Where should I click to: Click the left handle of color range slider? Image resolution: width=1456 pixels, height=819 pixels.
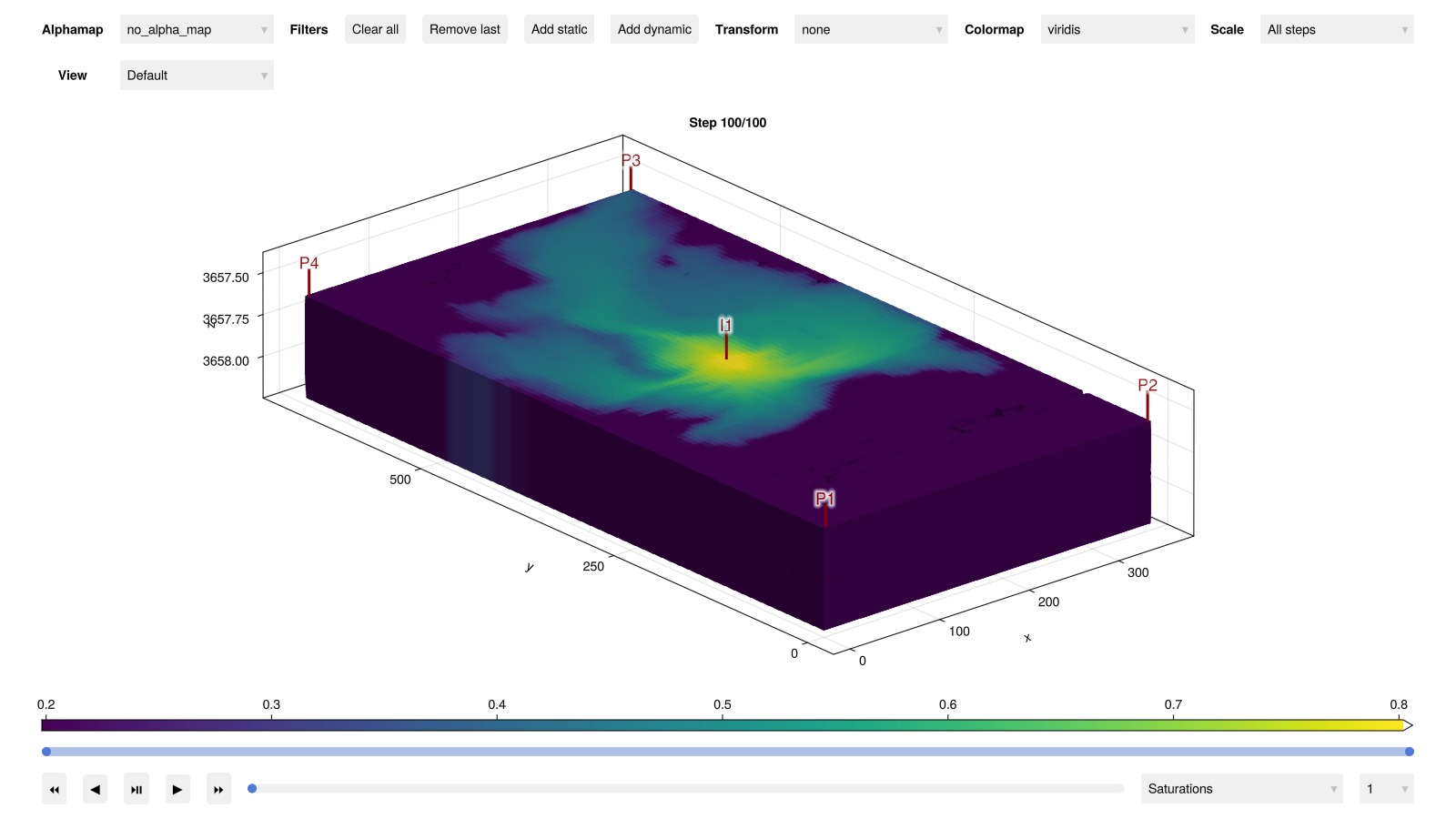click(x=46, y=752)
